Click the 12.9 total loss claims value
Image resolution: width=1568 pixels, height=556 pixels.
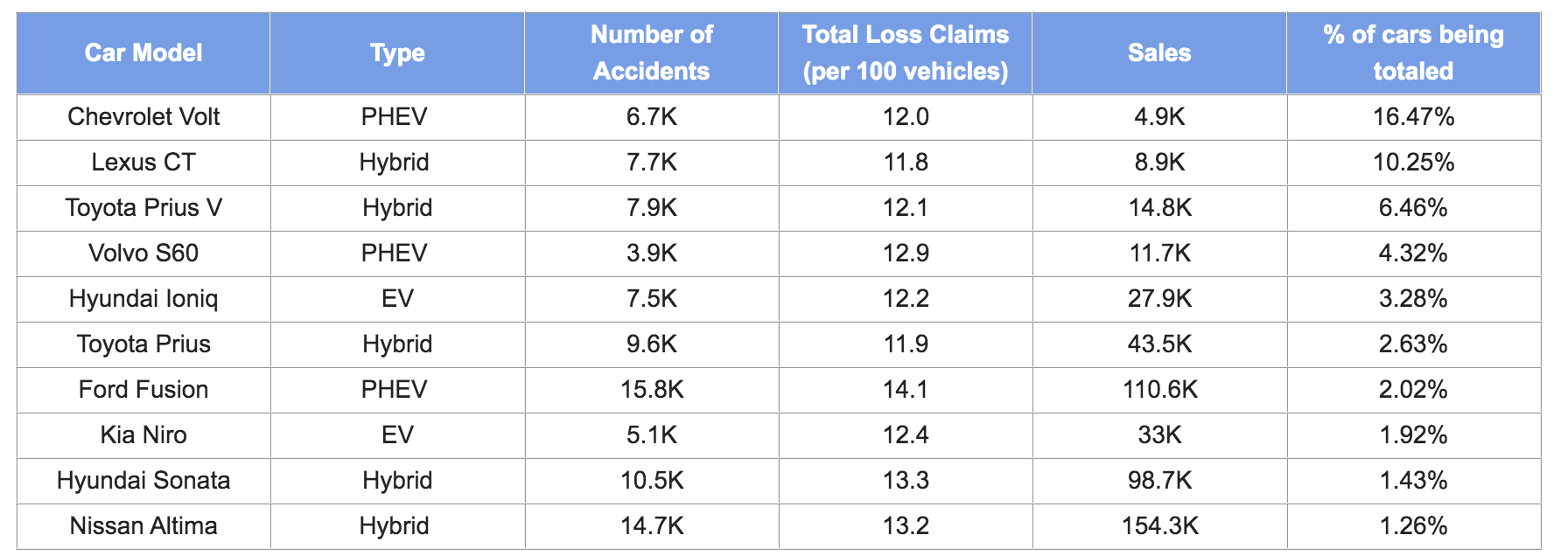click(906, 254)
